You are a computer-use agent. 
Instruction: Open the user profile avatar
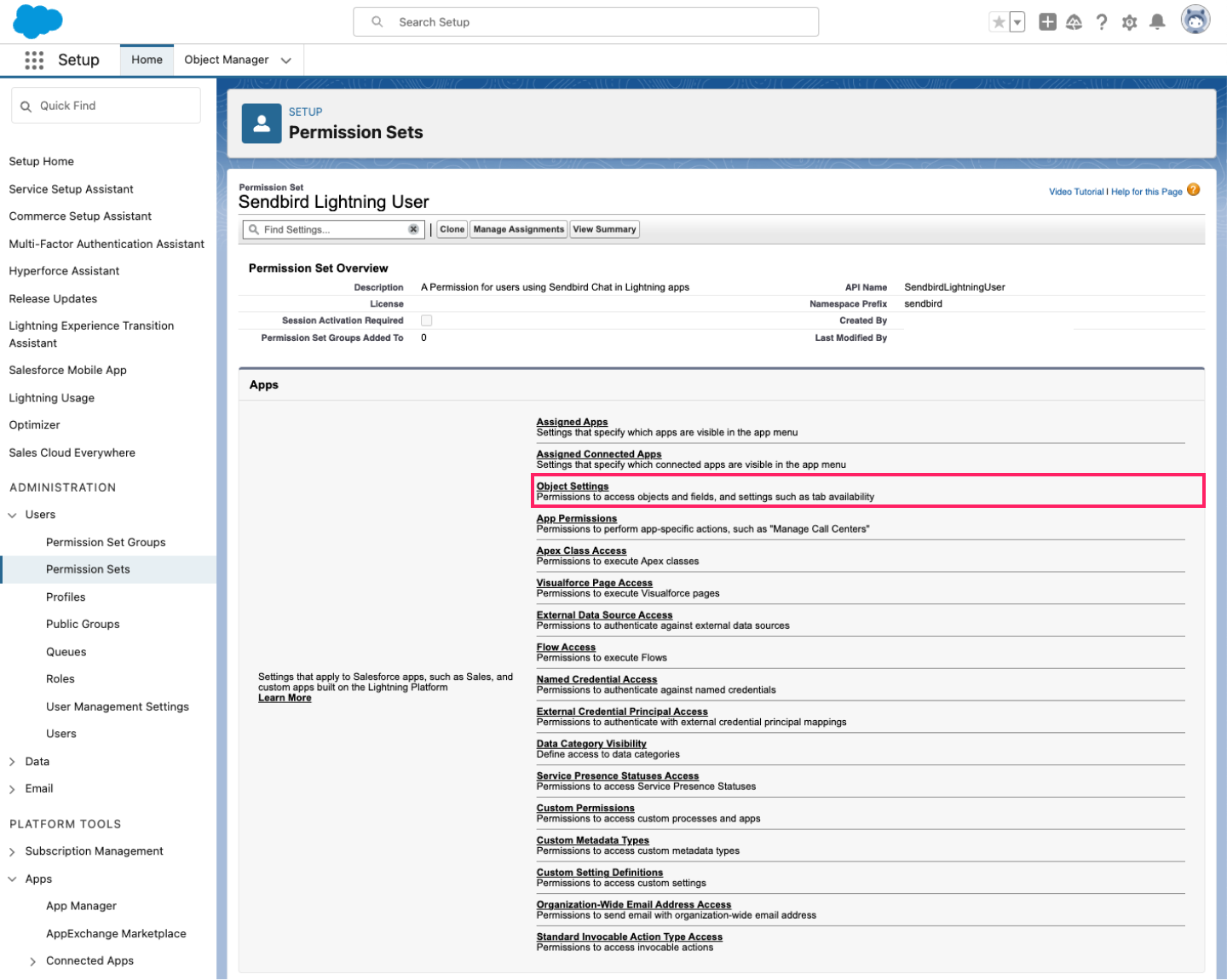tap(1195, 20)
